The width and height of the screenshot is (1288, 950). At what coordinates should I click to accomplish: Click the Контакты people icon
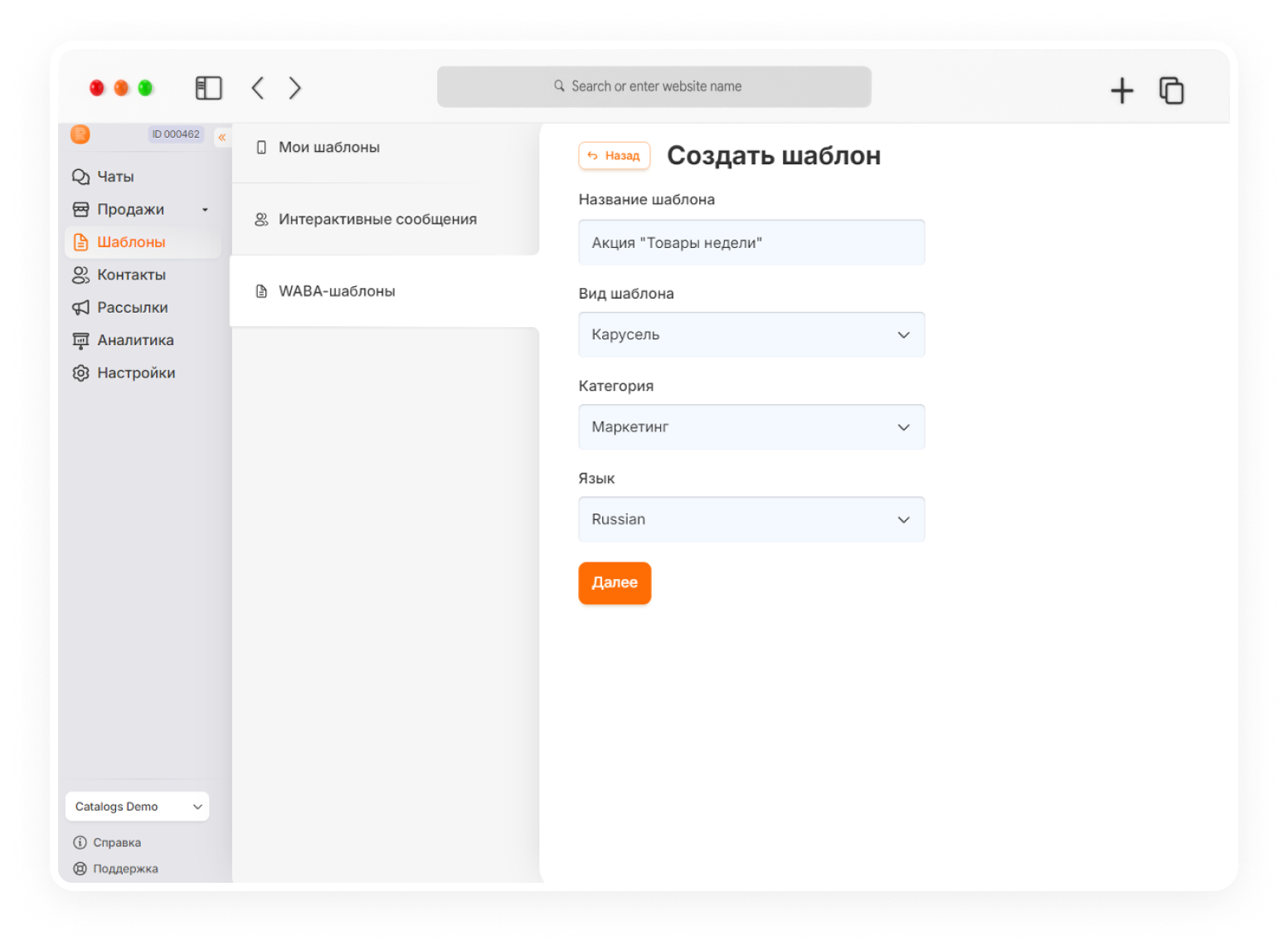coord(80,275)
